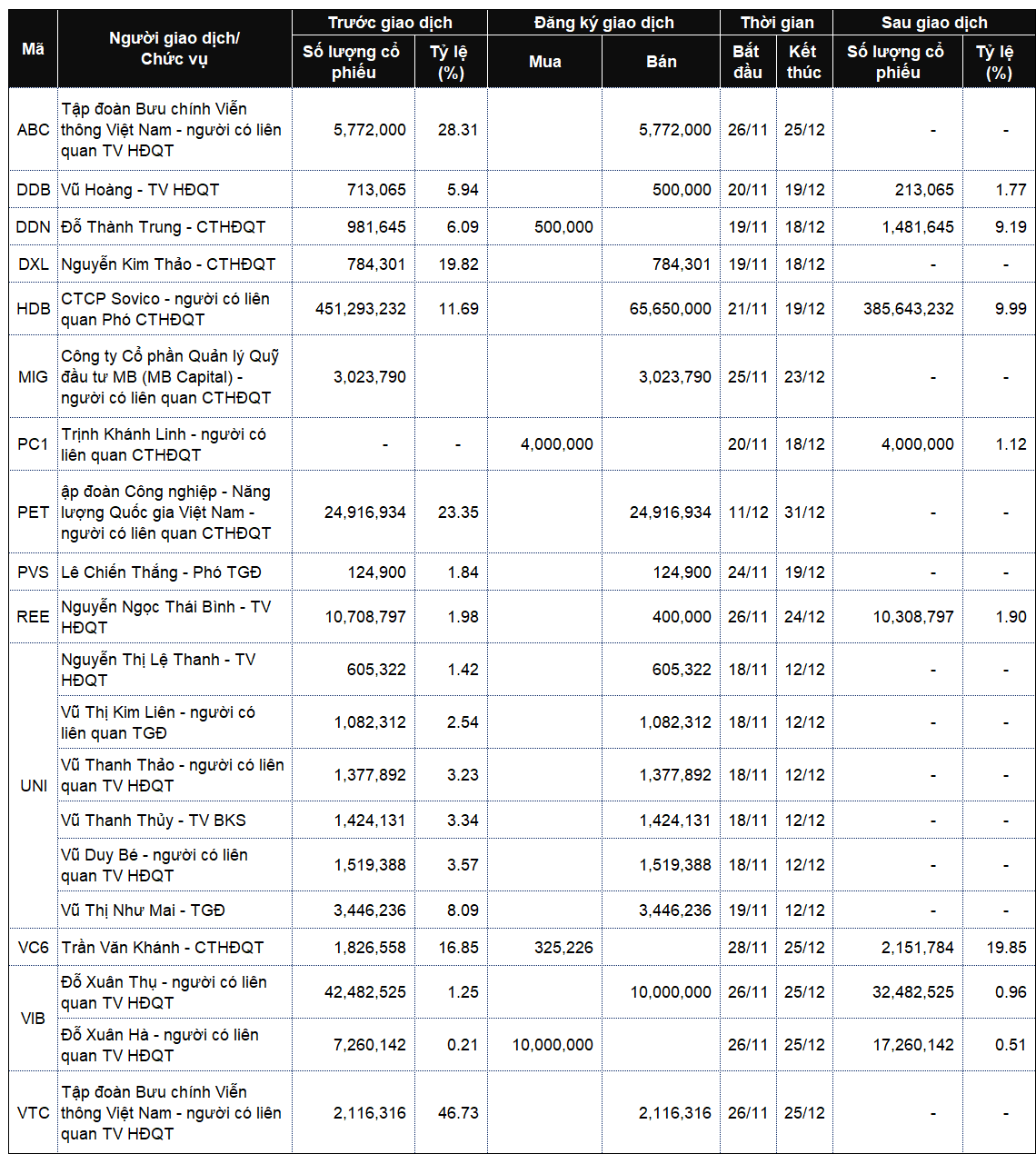This screenshot has height=1154, width=1036.
Task: Select the "Vũ Hoàng - TV HĐQT" cell
Action: point(141,190)
